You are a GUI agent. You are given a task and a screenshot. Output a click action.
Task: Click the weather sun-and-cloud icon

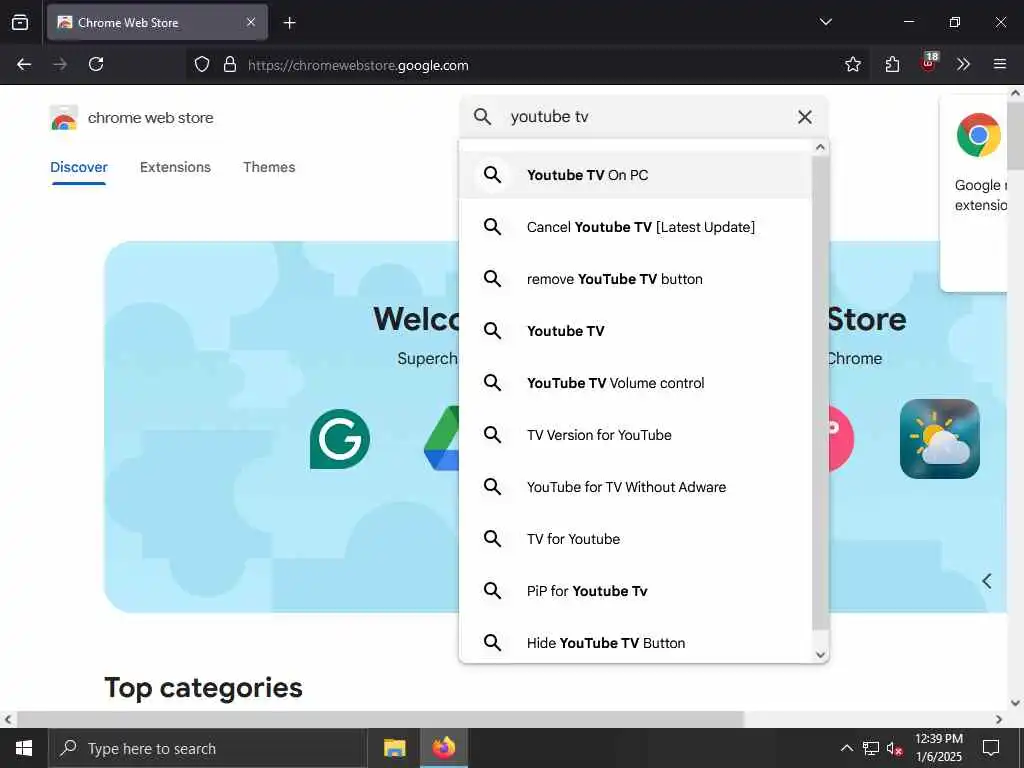coord(939,439)
